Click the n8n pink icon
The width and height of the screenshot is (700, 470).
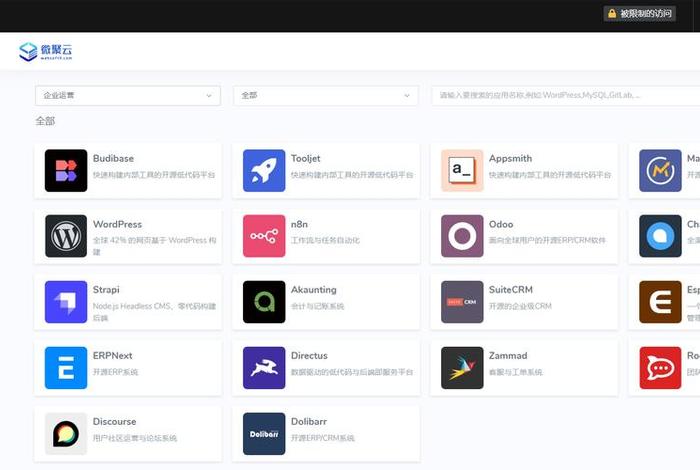point(264,237)
